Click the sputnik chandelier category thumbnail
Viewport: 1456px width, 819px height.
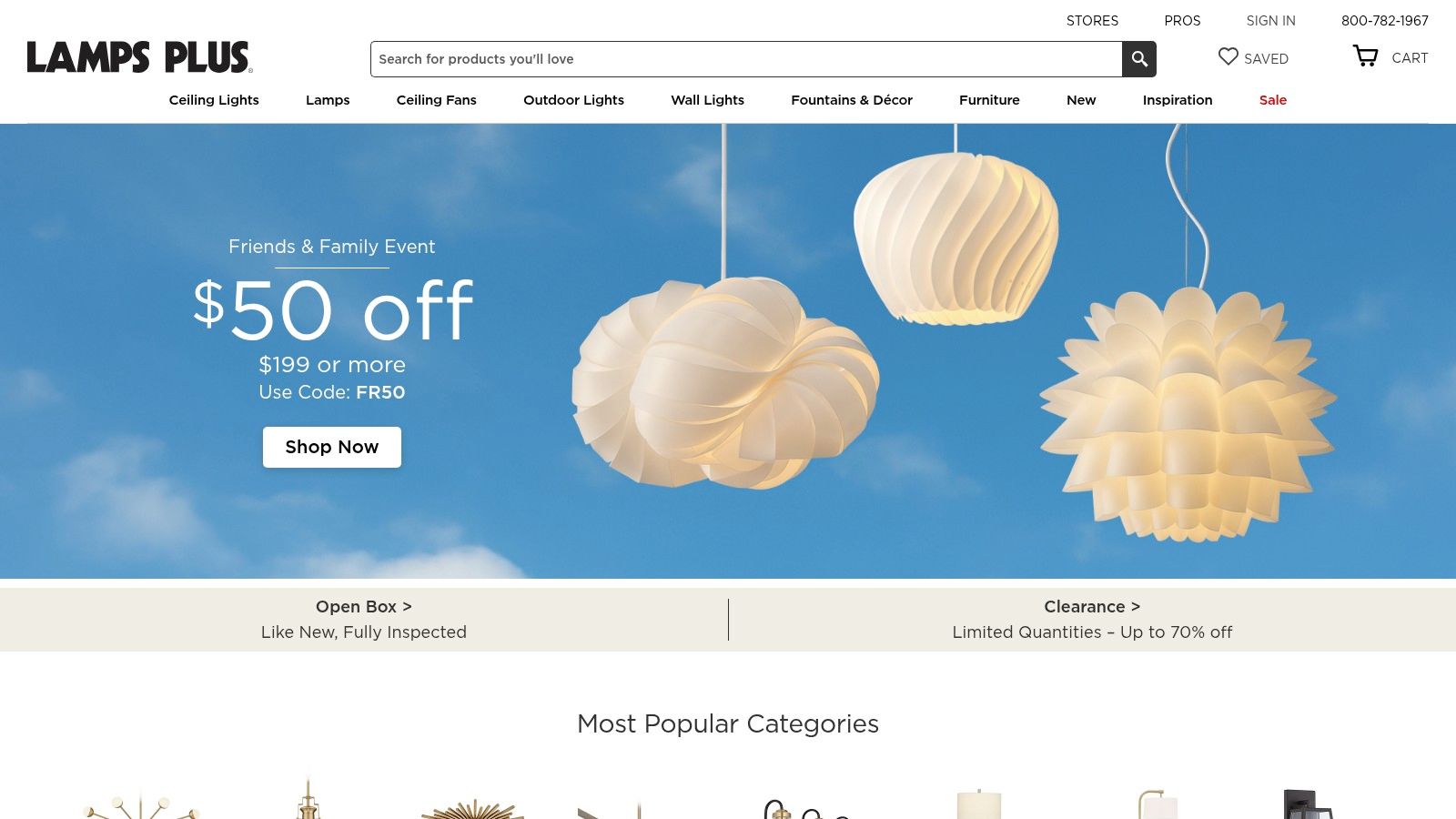coord(141,805)
